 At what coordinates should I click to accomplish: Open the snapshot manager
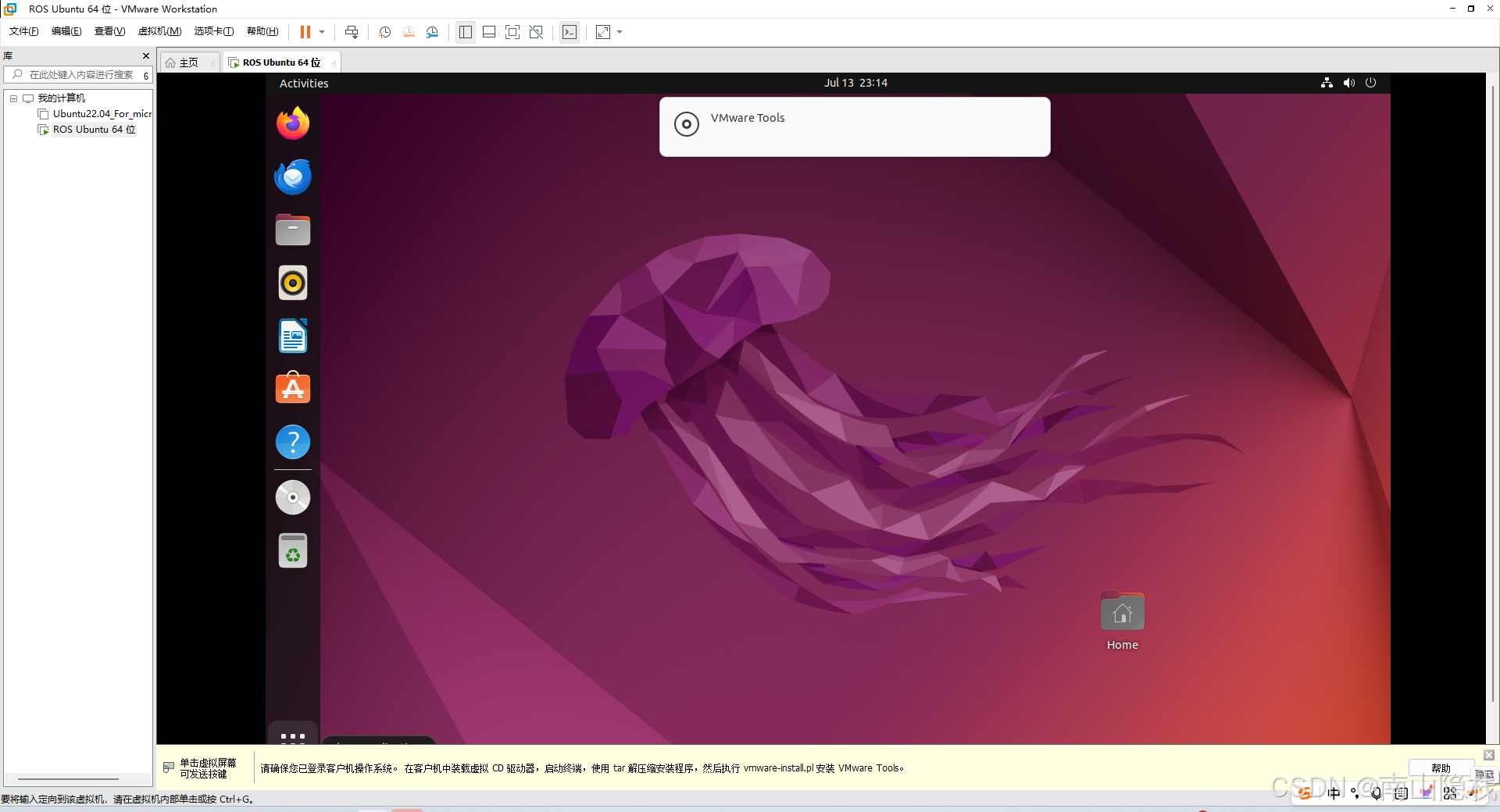432,32
